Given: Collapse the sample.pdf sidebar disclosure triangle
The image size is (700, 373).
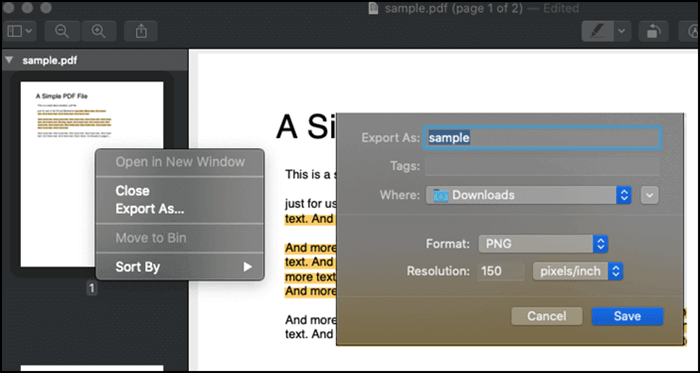Looking at the screenshot, I should pos(9,60).
